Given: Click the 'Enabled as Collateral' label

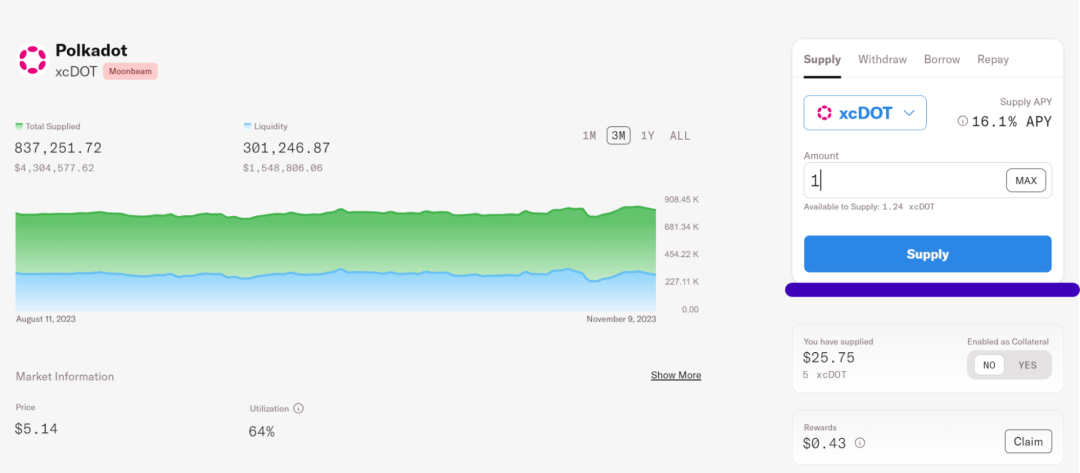Looking at the screenshot, I should [x=1008, y=341].
